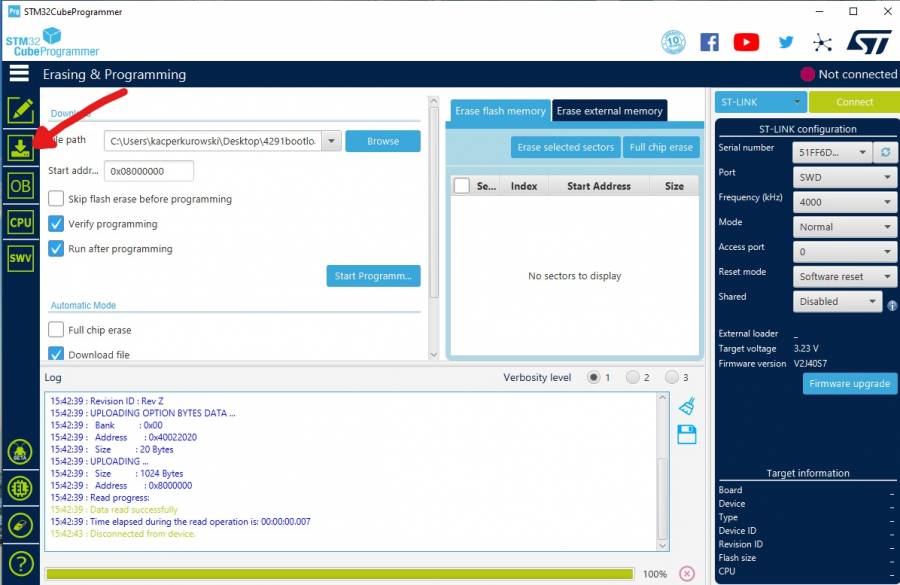
Task: Sort by Index column header
Action: (524, 186)
